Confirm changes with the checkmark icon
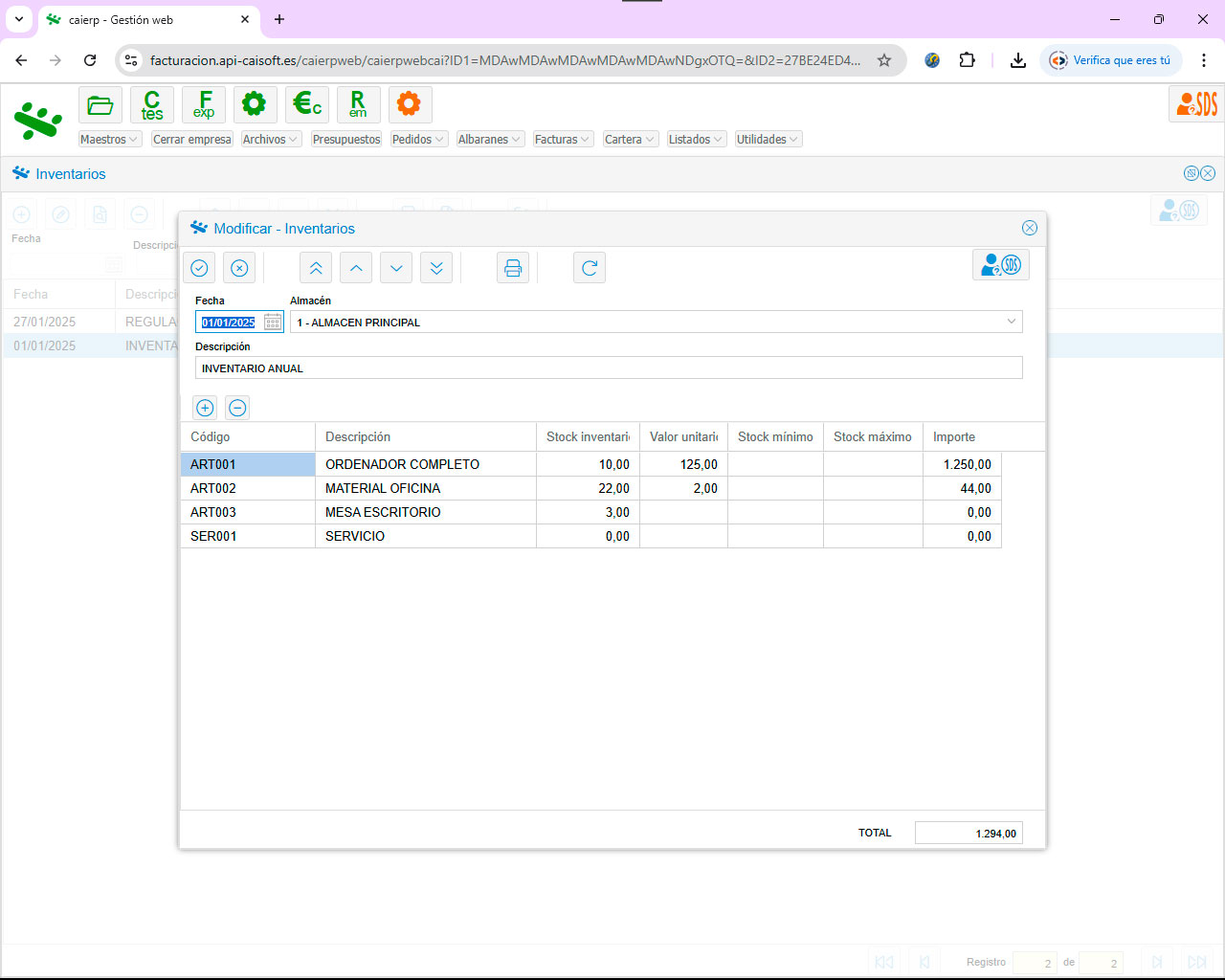Image resolution: width=1225 pixels, height=980 pixels. click(x=199, y=268)
